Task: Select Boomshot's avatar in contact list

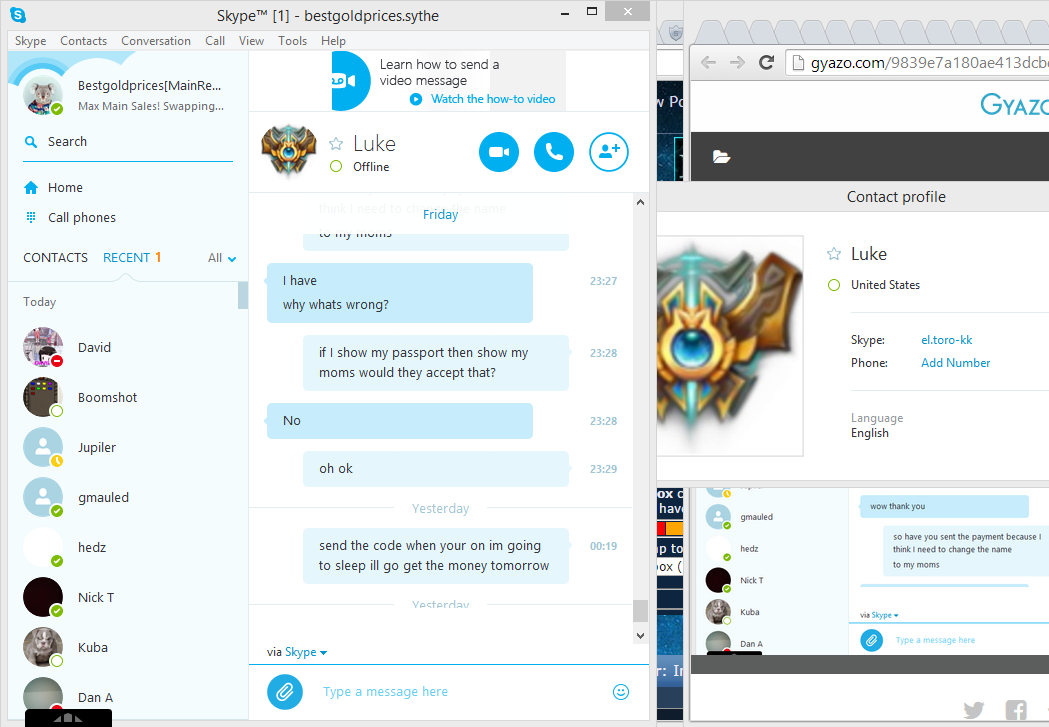Action: (x=43, y=397)
